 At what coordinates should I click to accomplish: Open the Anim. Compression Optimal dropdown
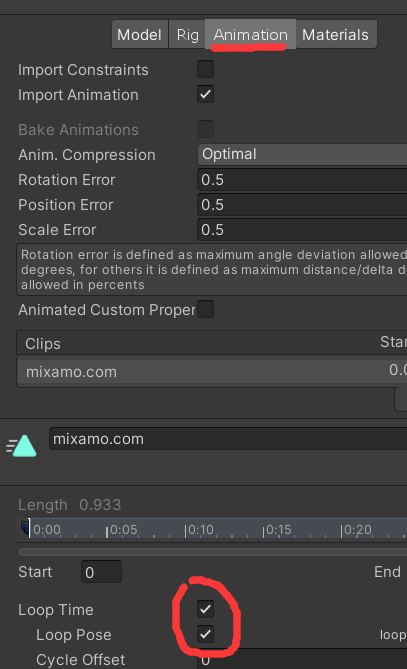pyautogui.click(x=302, y=154)
